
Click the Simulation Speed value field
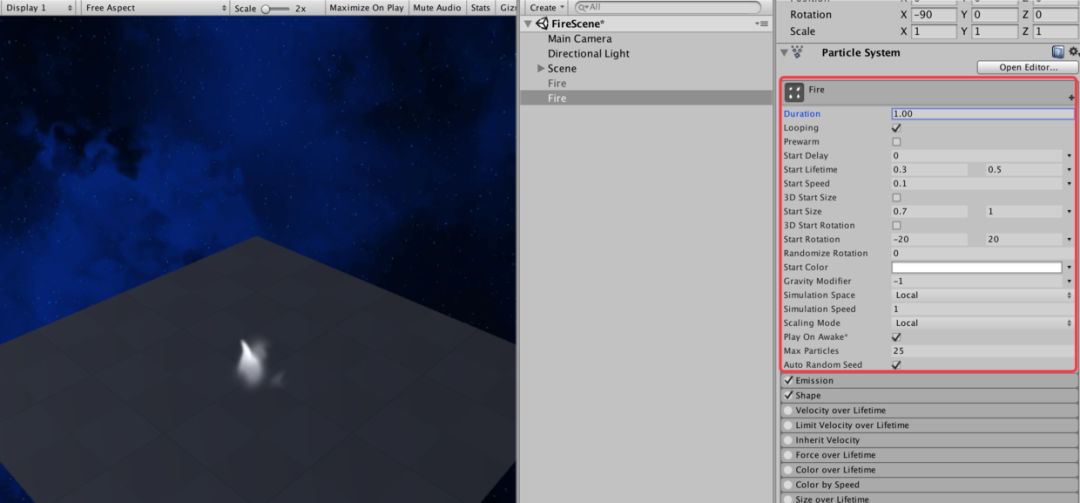pos(982,309)
